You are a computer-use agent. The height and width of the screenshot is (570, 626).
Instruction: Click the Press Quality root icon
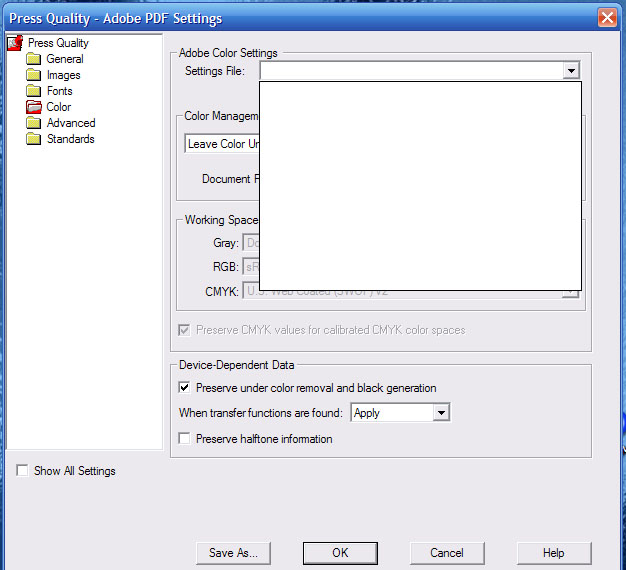[x=15, y=43]
